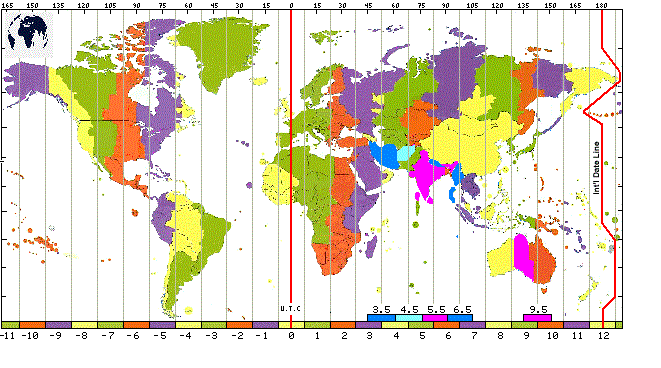Select the "-10" time offset label

coord(30,336)
